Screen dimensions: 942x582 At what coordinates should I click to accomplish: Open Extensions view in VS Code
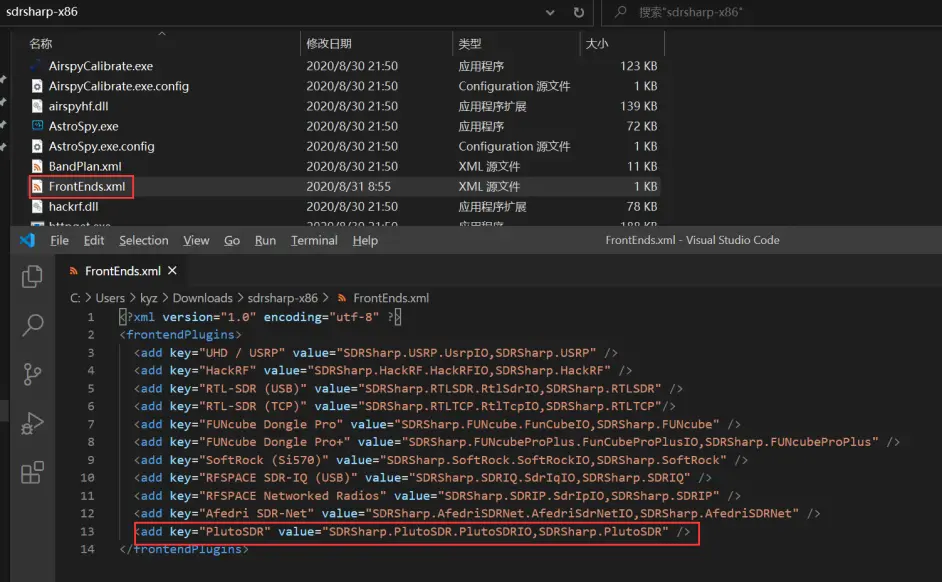pos(32,472)
